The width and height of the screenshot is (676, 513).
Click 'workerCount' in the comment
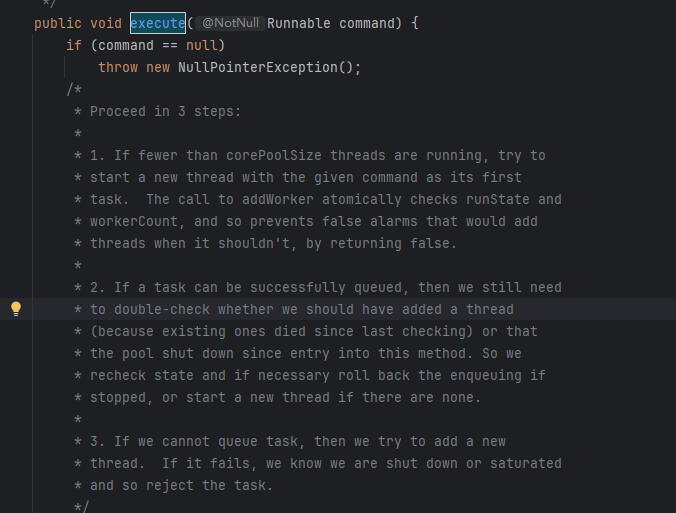pos(134,221)
